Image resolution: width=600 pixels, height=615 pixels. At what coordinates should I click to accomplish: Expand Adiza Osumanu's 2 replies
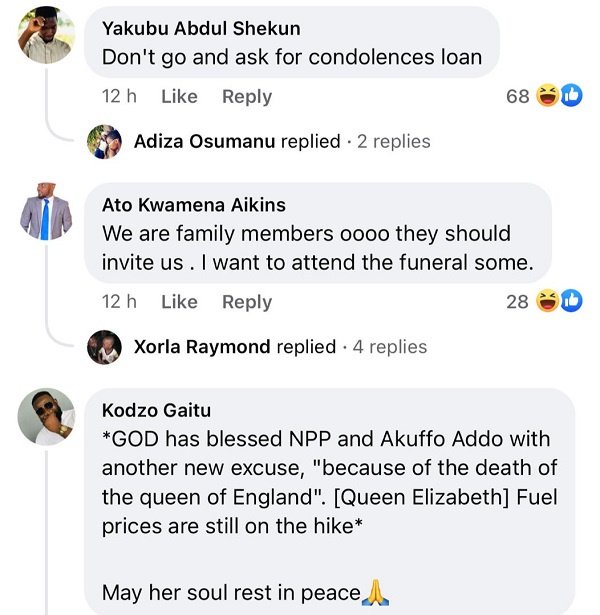pos(393,142)
